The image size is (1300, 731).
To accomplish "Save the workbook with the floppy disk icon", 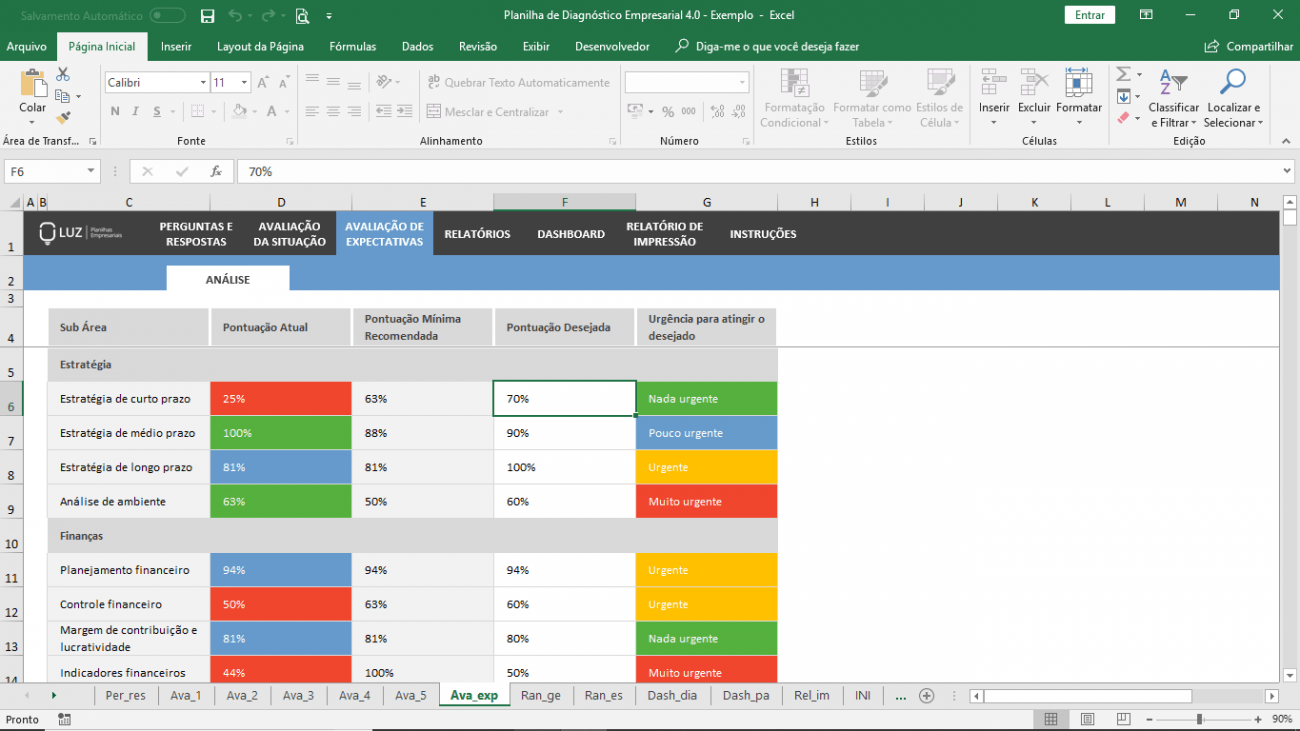I will coord(207,15).
